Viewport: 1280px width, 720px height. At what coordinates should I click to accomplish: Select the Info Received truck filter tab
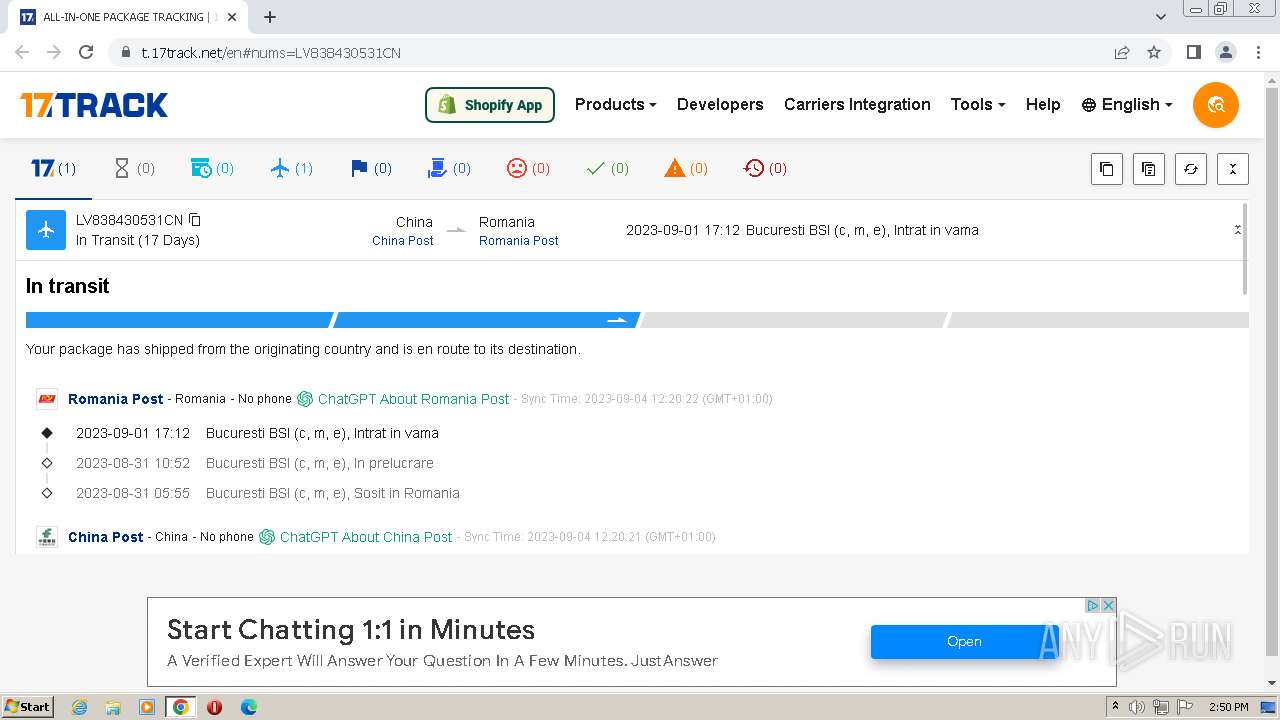212,168
